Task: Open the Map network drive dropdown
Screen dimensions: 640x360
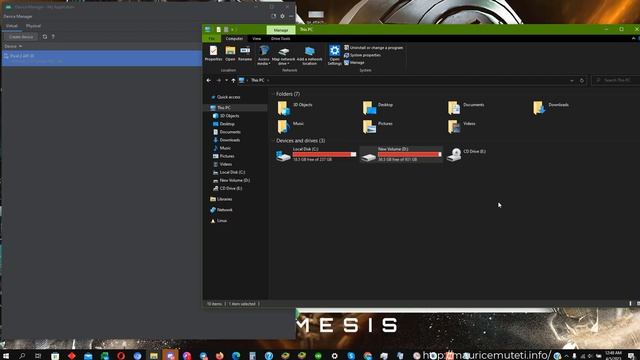Action: click(283, 56)
